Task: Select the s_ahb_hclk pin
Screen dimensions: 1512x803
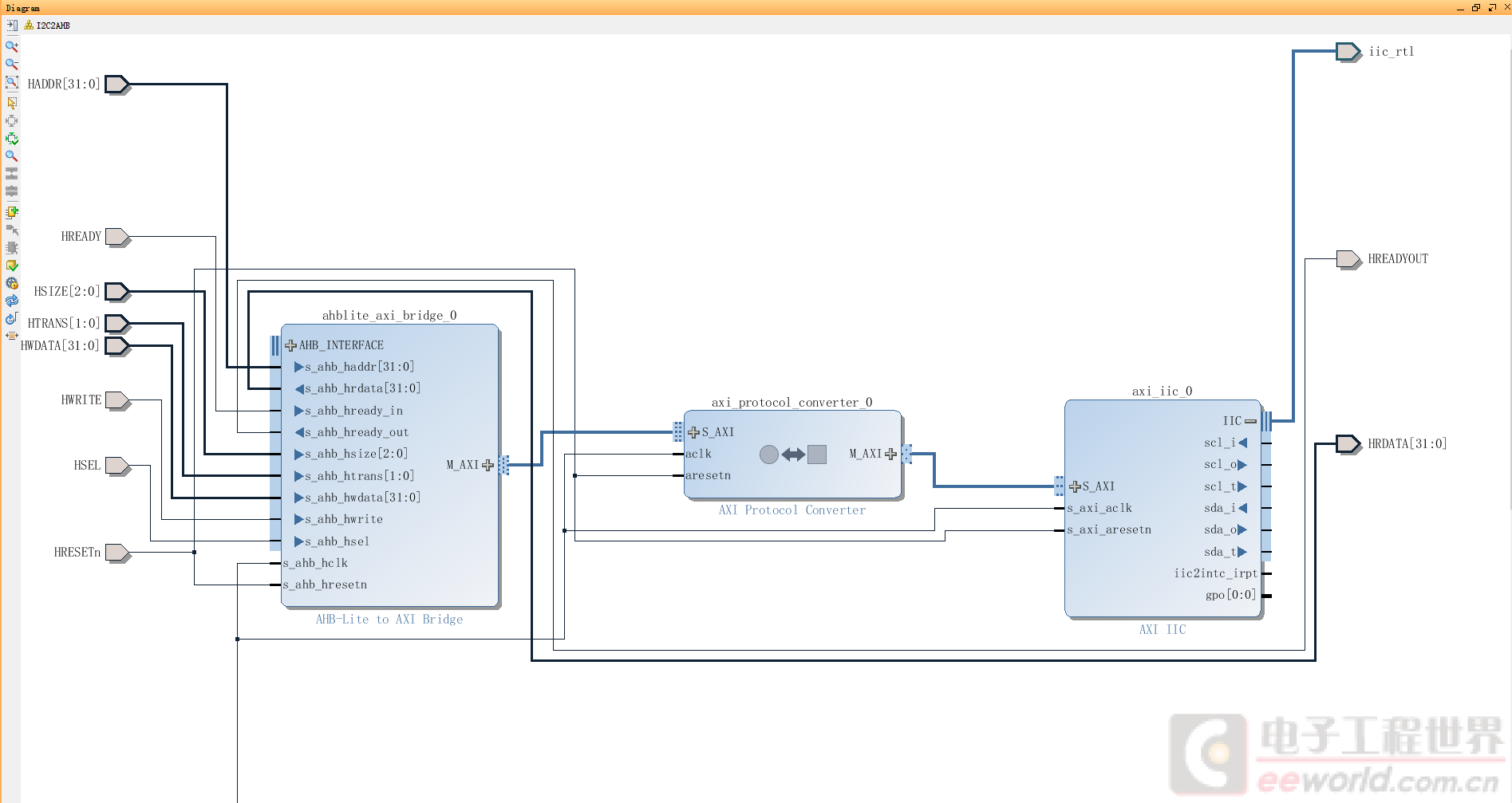Action: point(315,563)
